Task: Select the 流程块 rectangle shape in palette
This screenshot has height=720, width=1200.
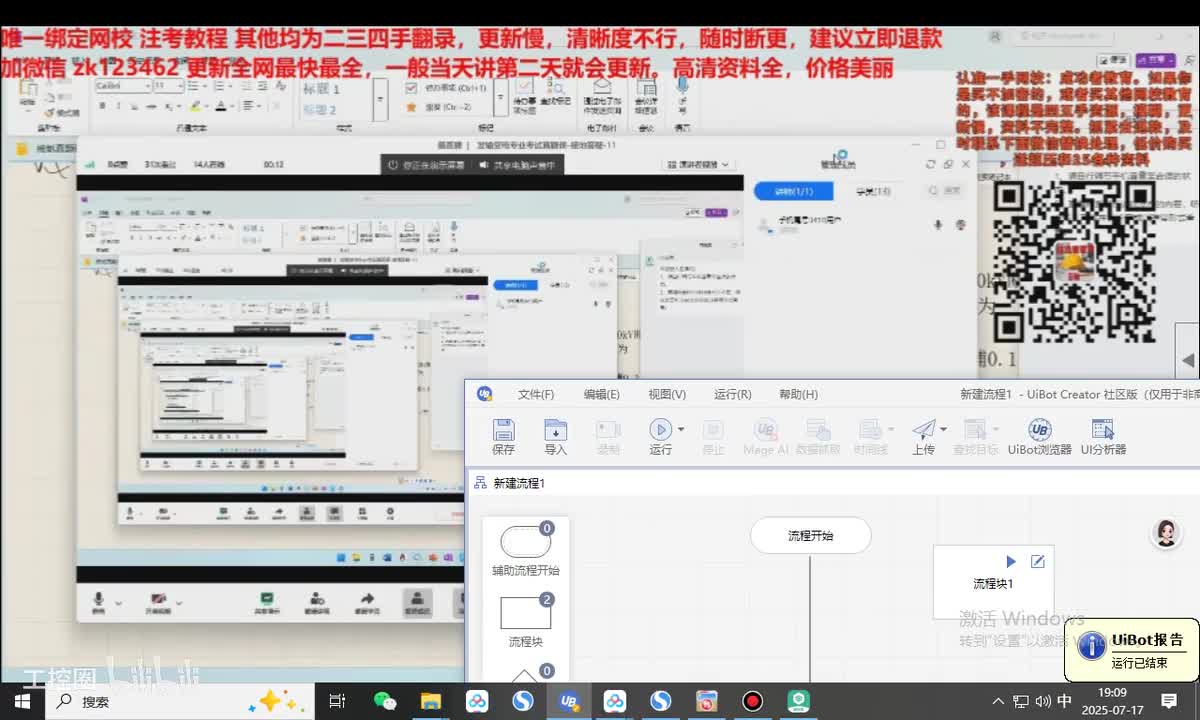Action: [526, 612]
